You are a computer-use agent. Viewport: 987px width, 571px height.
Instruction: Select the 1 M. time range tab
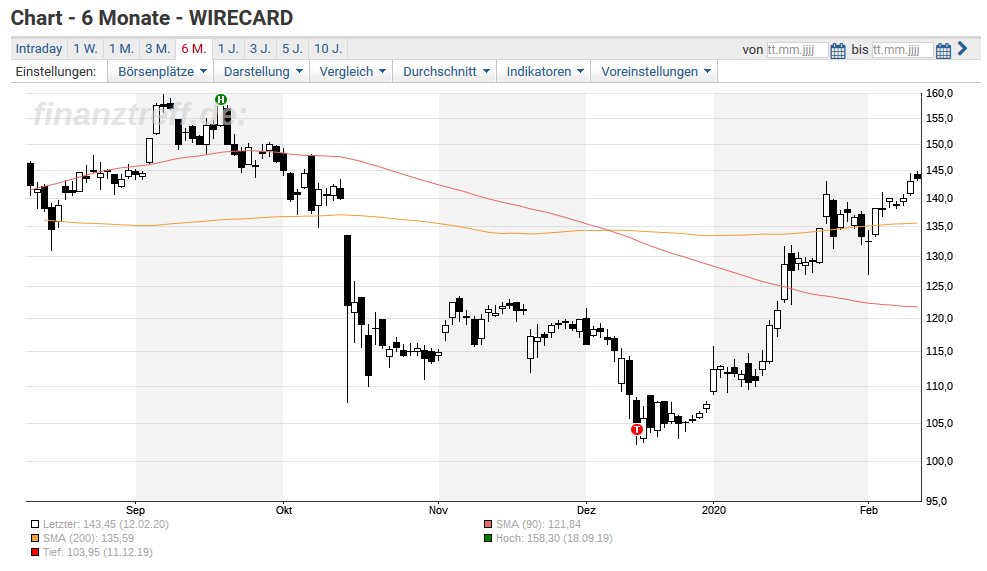[x=121, y=48]
